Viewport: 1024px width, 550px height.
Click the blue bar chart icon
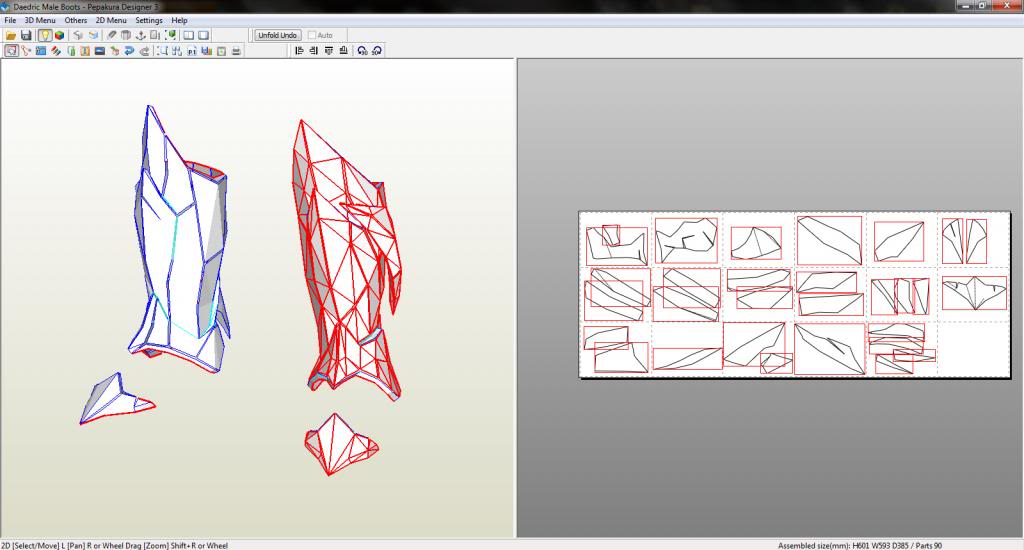tap(207, 51)
